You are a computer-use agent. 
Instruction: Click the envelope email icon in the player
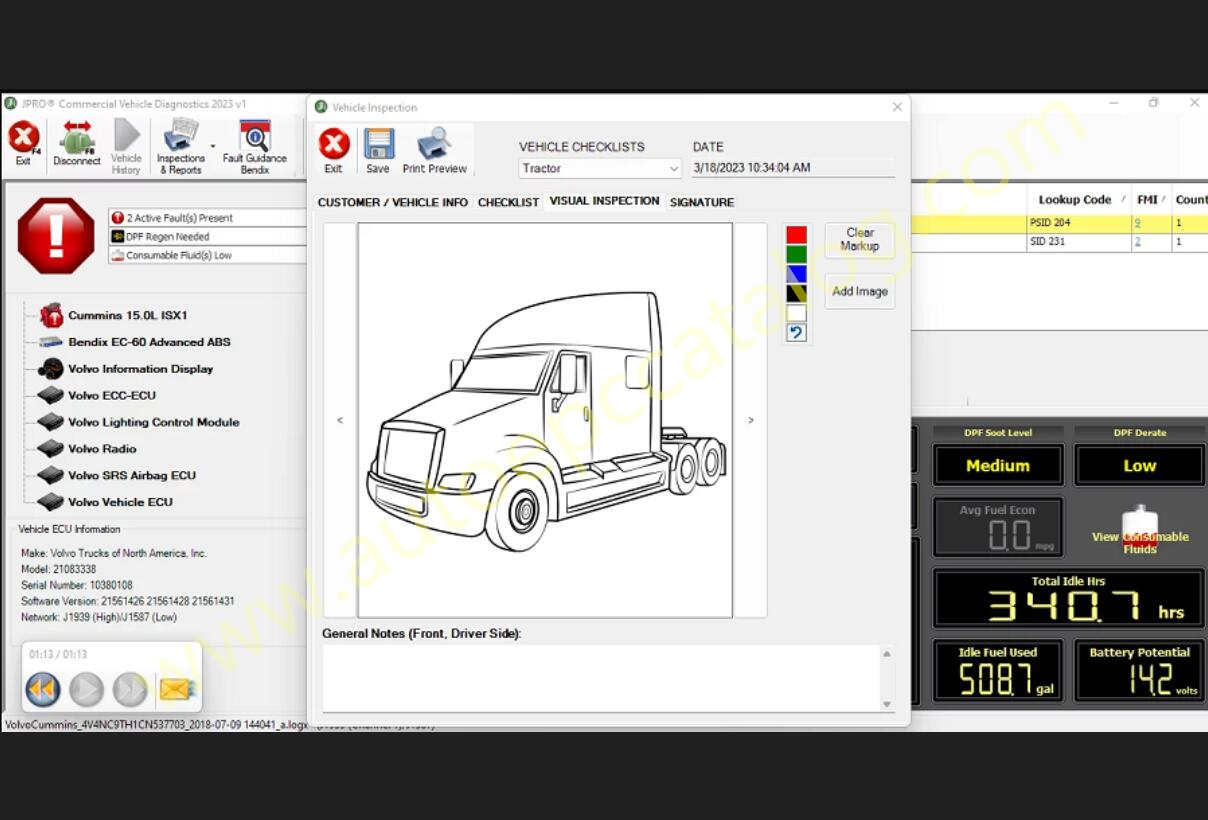click(x=176, y=689)
